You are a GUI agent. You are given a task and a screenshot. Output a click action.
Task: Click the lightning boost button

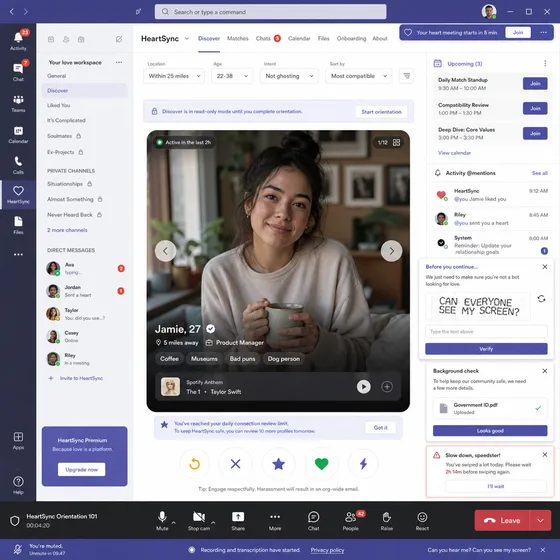363,464
